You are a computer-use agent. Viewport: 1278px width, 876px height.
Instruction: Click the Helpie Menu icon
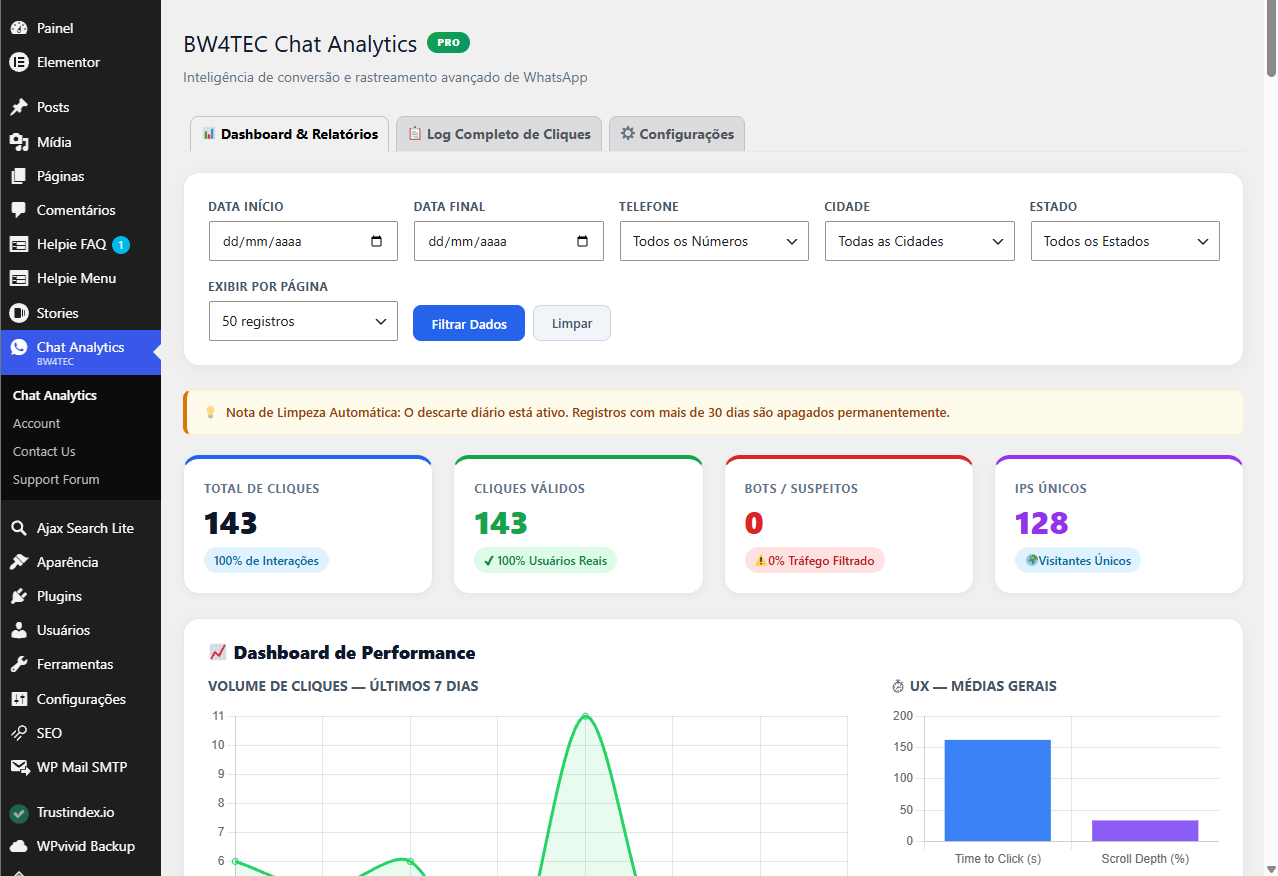pyautogui.click(x=19, y=278)
